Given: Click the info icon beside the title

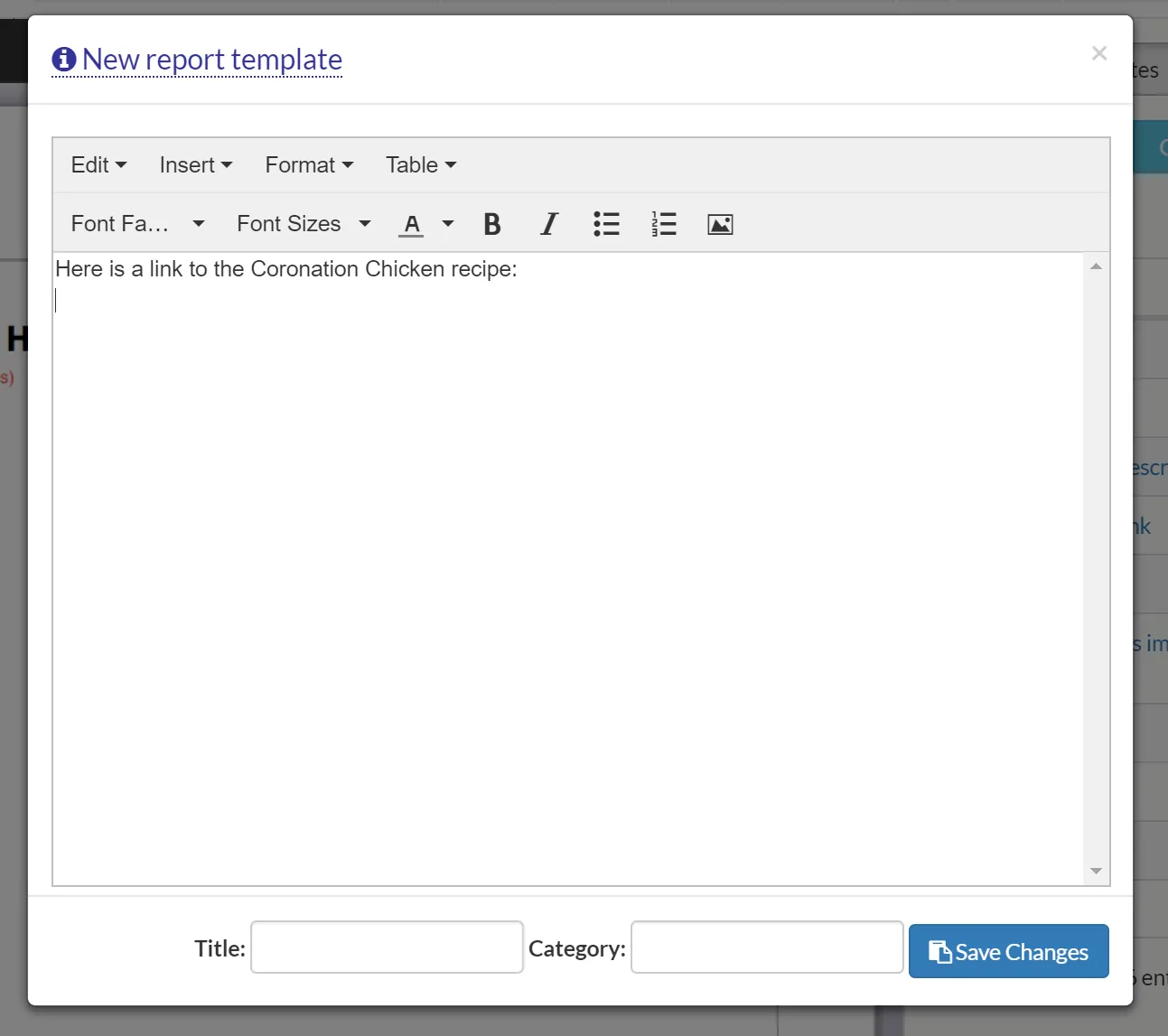Looking at the screenshot, I should (64, 60).
